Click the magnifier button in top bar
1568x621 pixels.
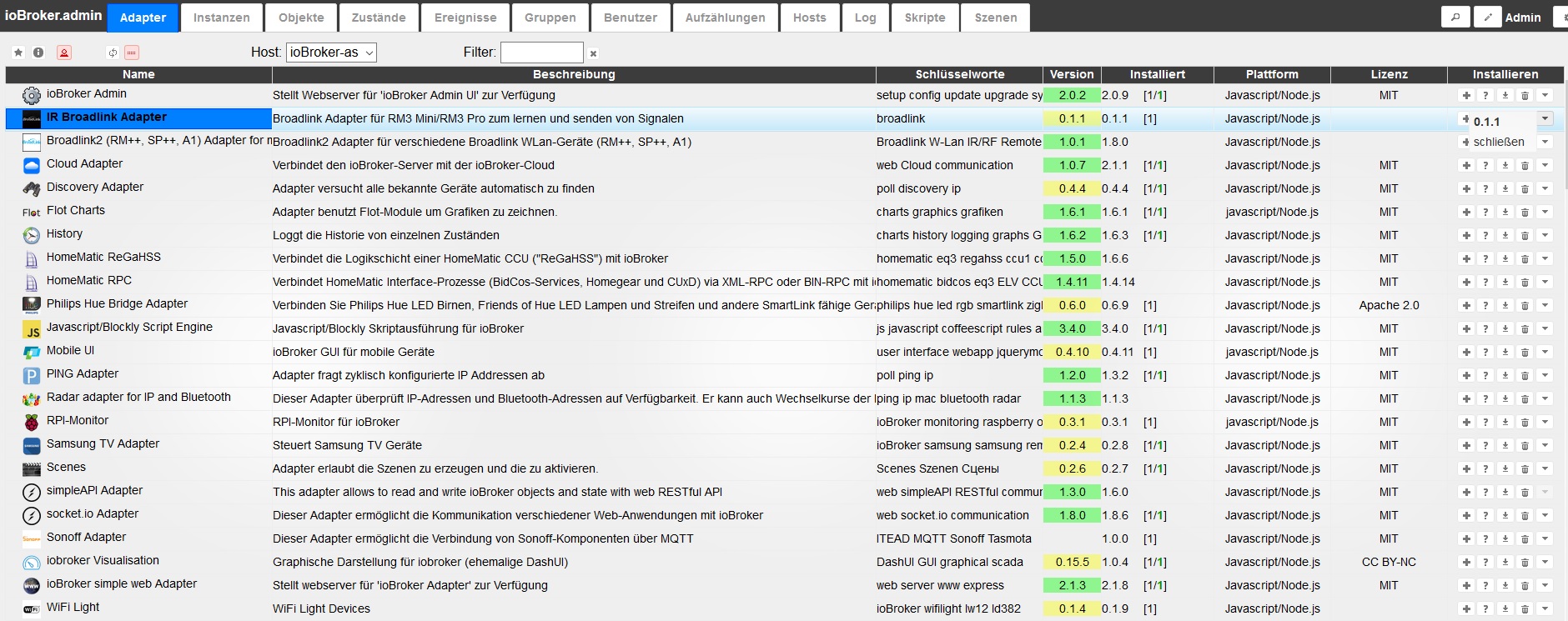[x=1455, y=17]
